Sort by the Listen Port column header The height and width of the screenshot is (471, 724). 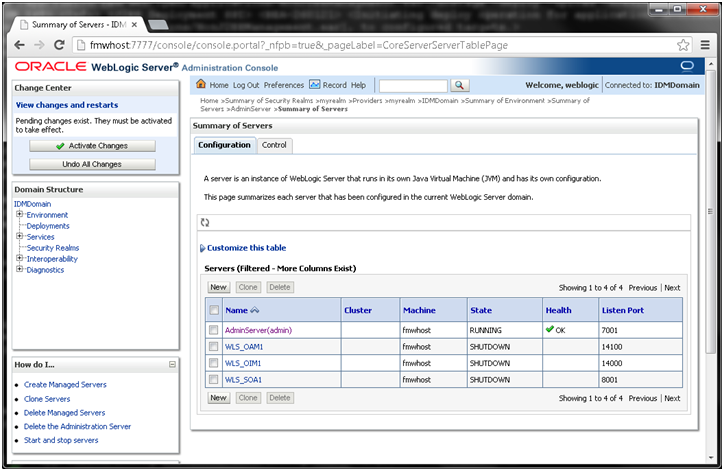pos(623,310)
